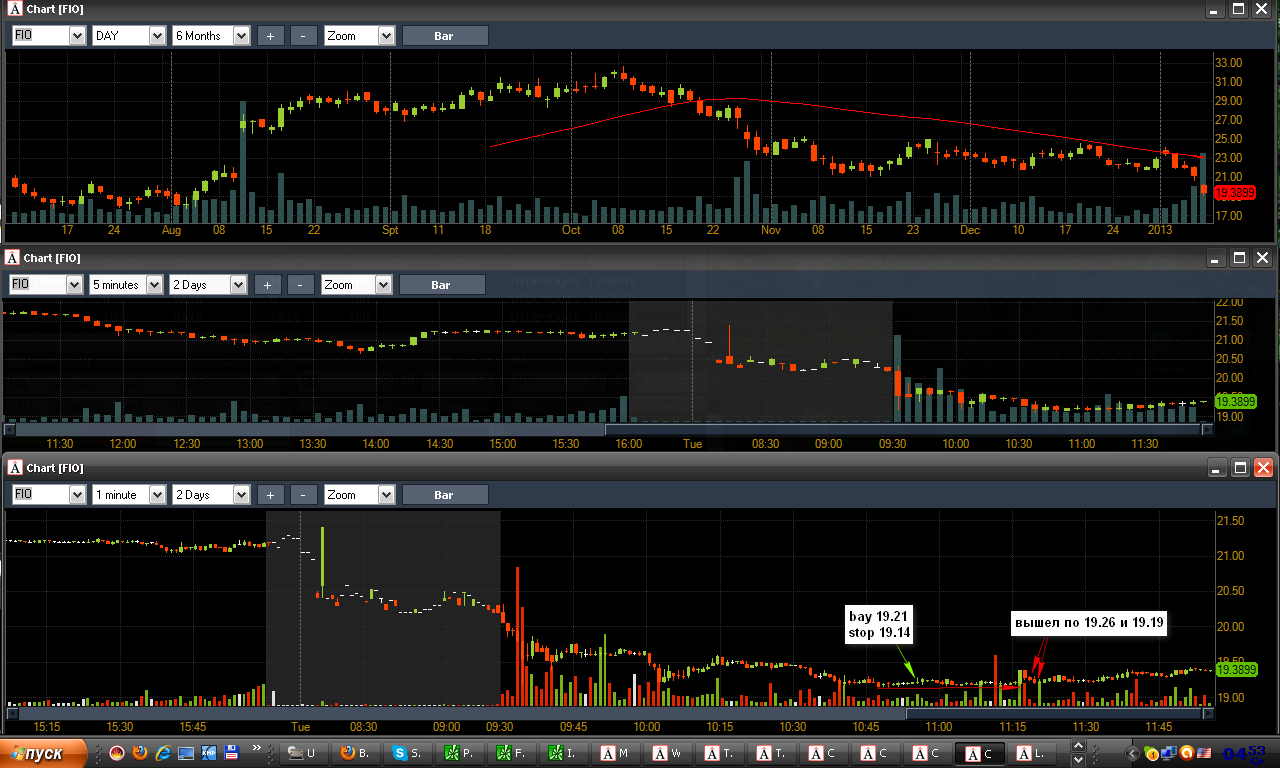Click the Bar button on the daily chart
The height and width of the screenshot is (768, 1280).
click(445, 36)
